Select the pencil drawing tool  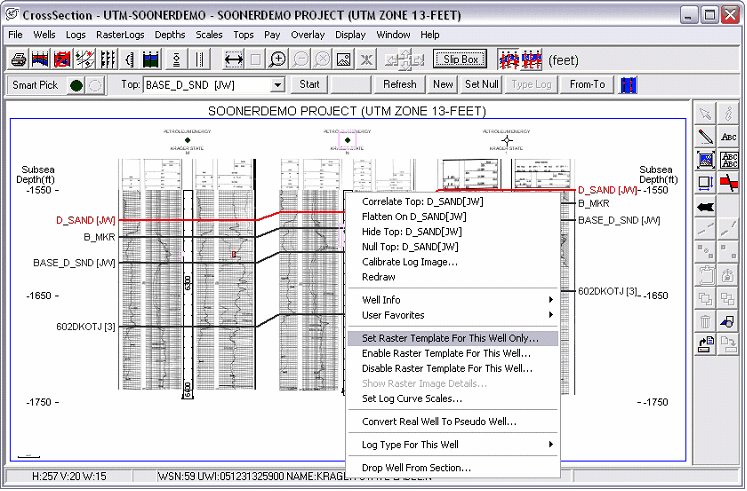click(705, 136)
